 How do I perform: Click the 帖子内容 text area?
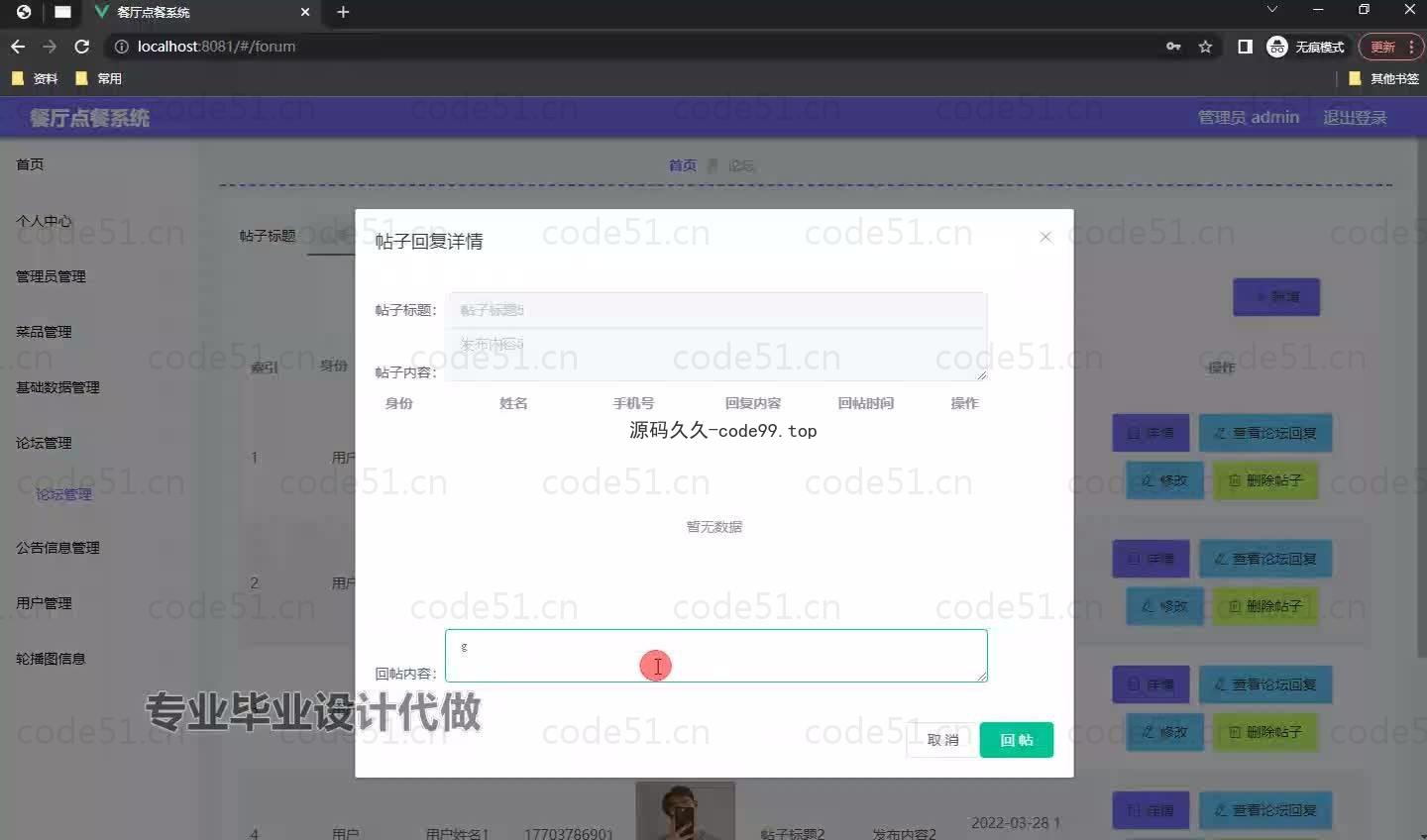pos(716,355)
